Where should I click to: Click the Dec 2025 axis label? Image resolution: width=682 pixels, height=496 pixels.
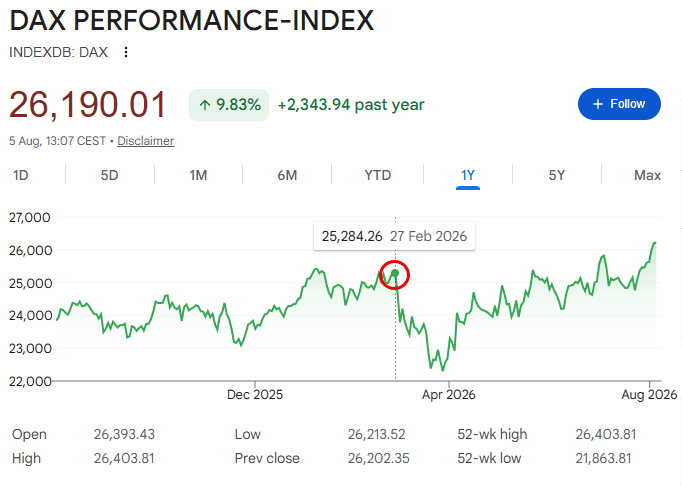(x=255, y=395)
